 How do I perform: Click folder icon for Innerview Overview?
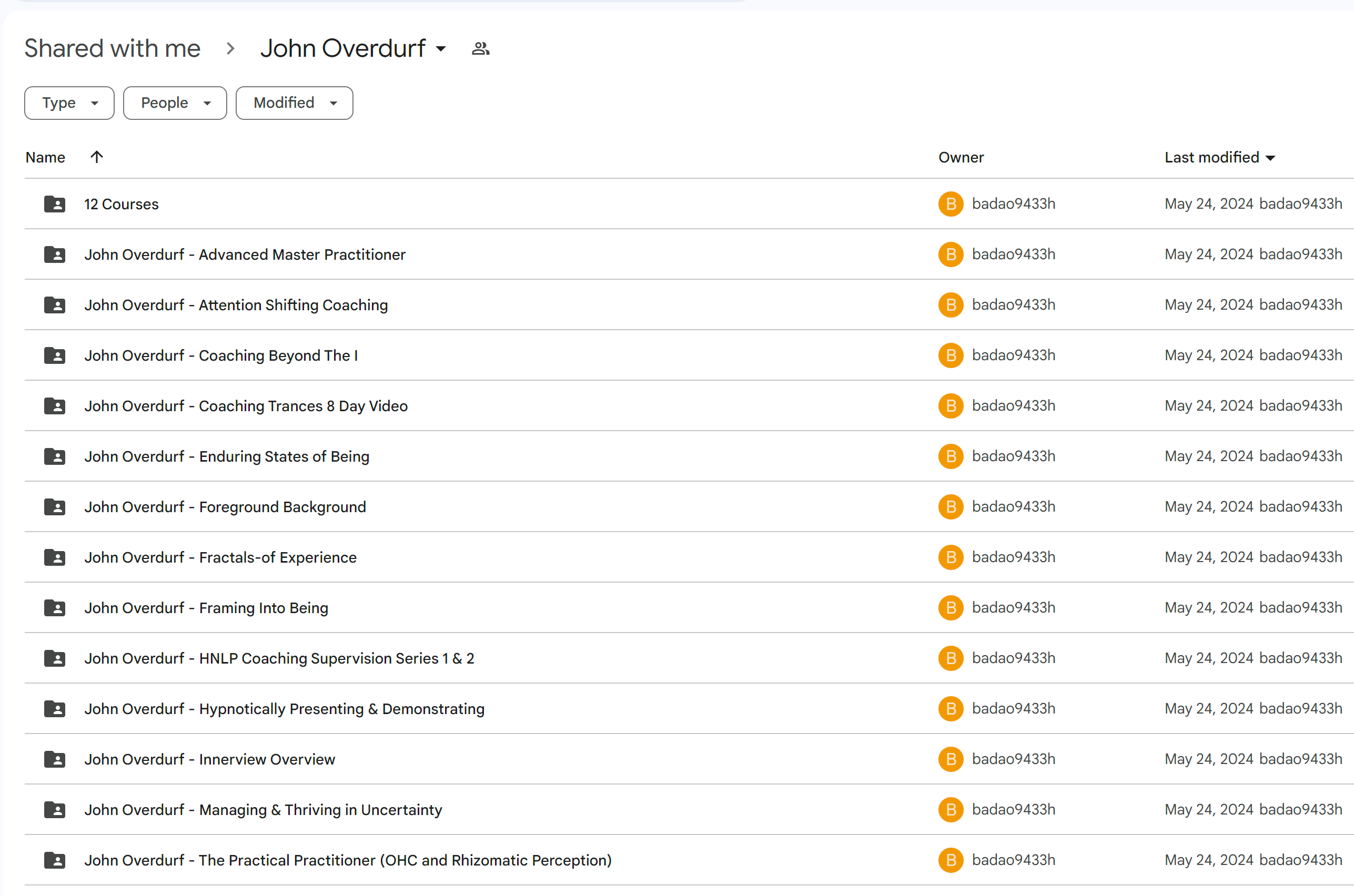tap(55, 759)
